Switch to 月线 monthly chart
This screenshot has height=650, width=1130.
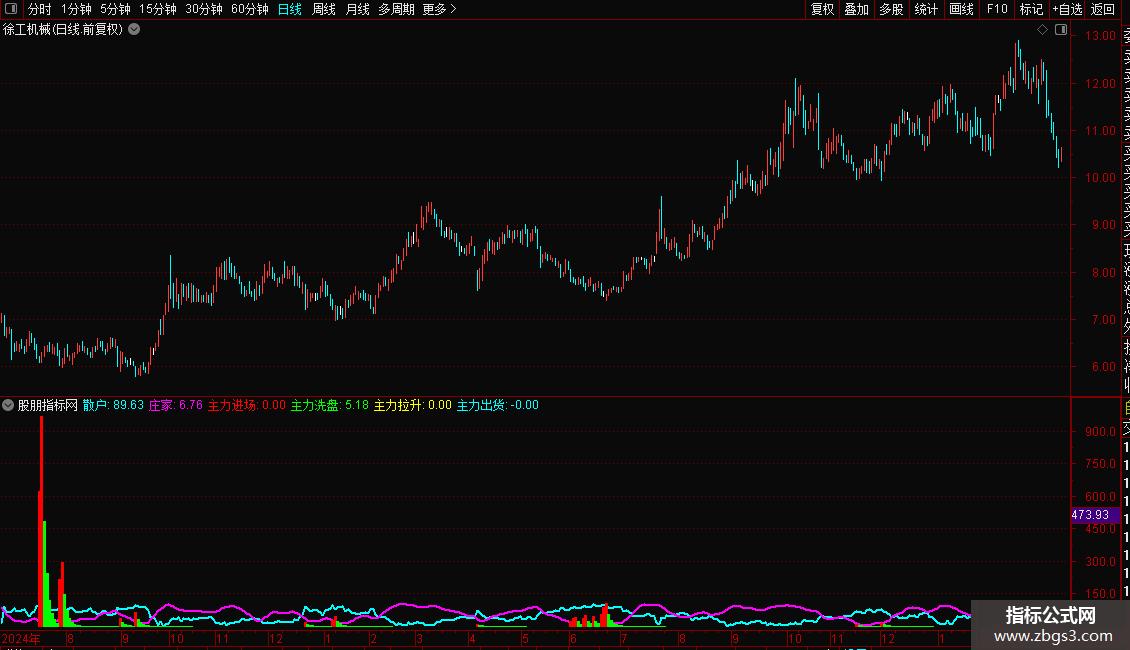pos(357,9)
